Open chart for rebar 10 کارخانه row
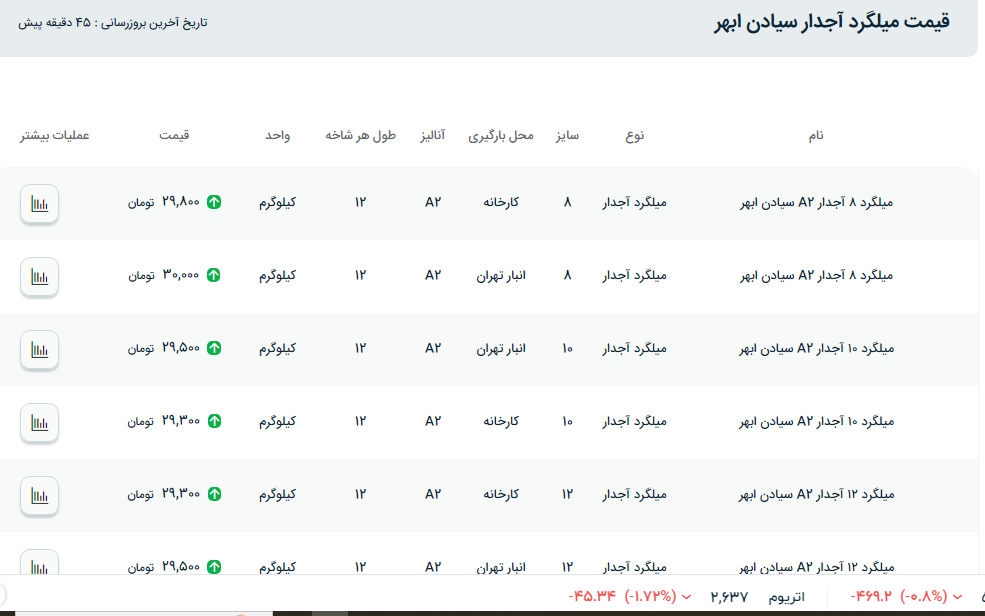 39,422
